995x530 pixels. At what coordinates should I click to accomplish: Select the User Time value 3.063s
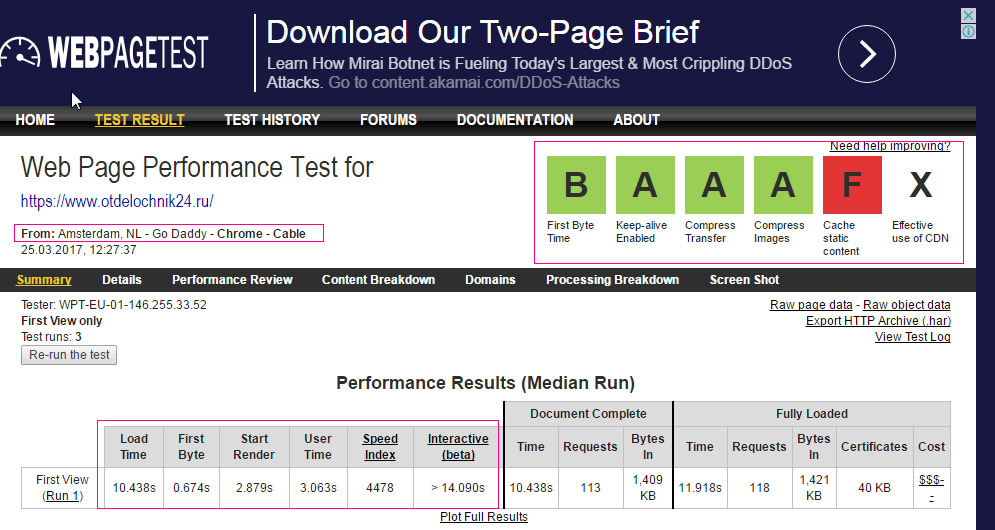(x=317, y=488)
